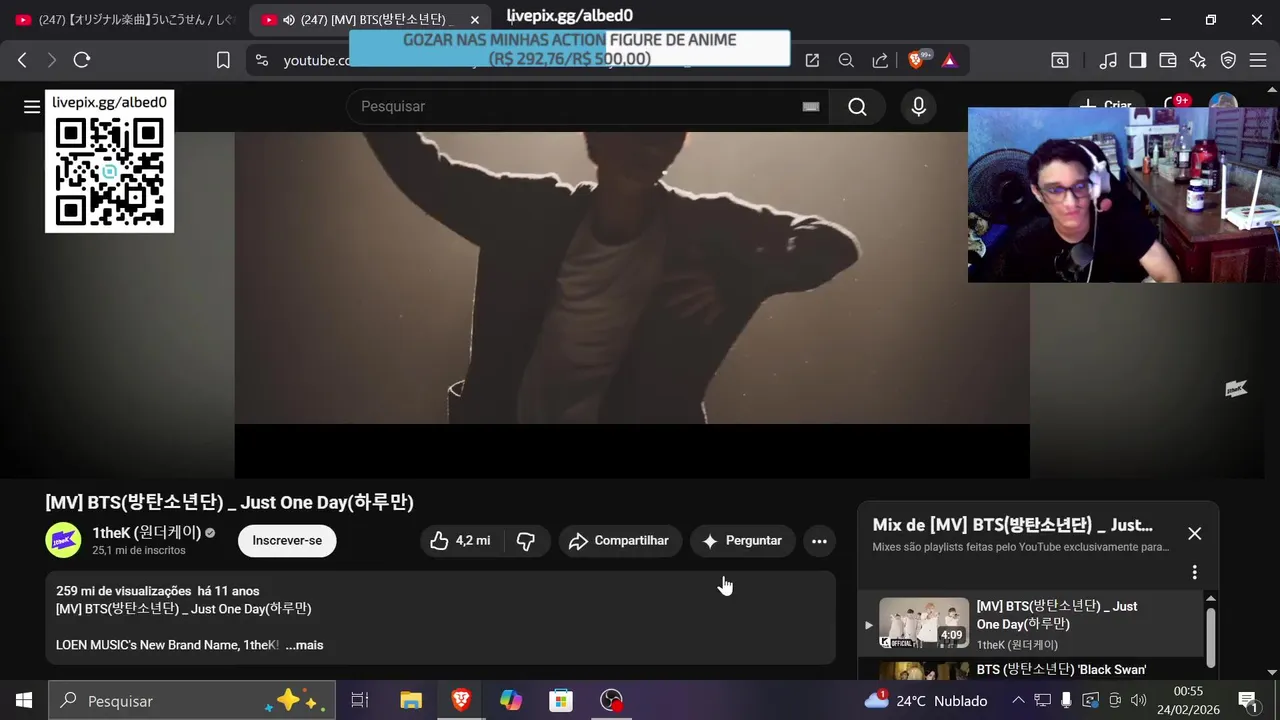
Task: Open the Brave main hamburger menu
Action: (x=1258, y=60)
